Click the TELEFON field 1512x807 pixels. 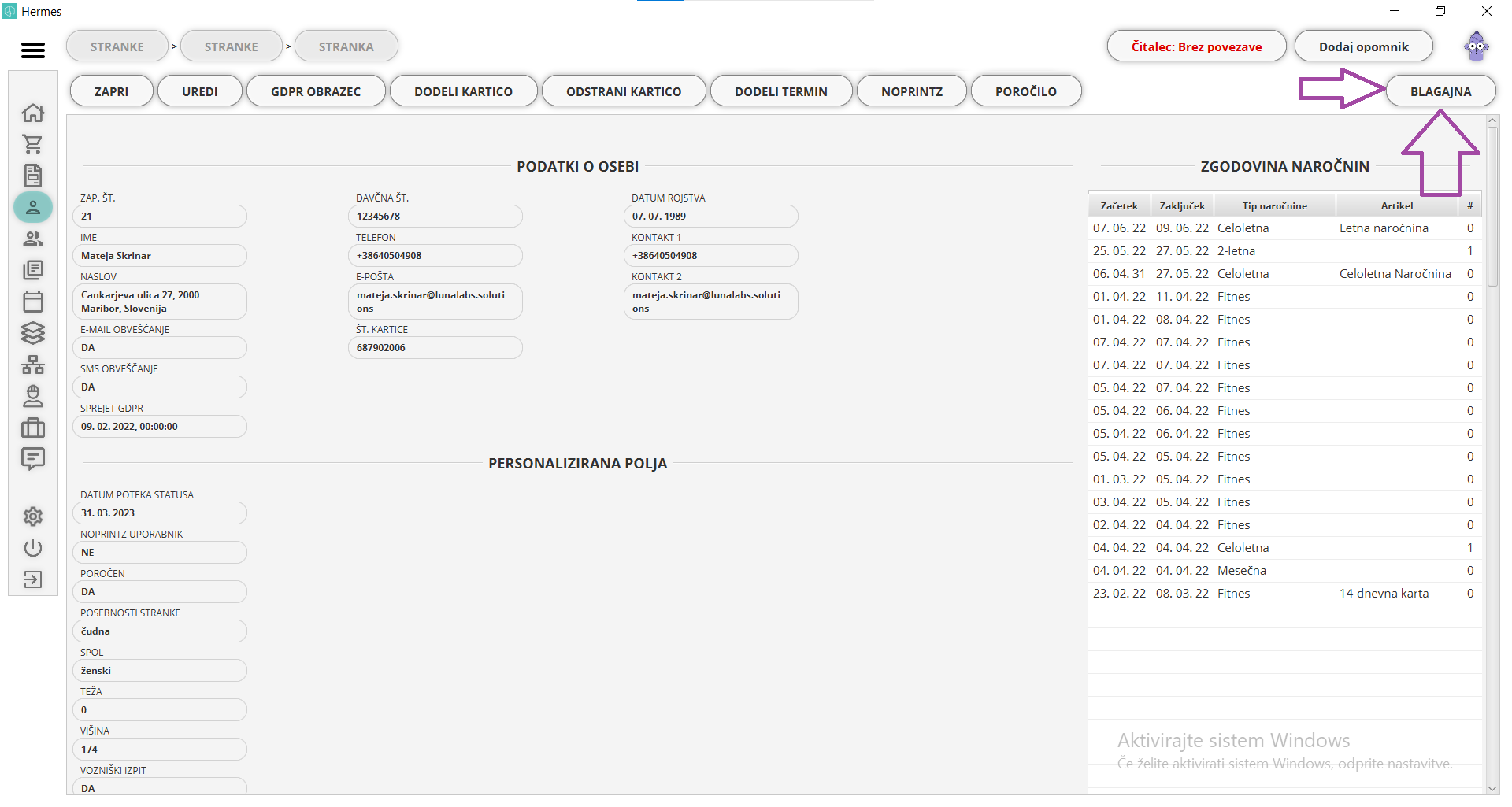pyautogui.click(x=435, y=256)
